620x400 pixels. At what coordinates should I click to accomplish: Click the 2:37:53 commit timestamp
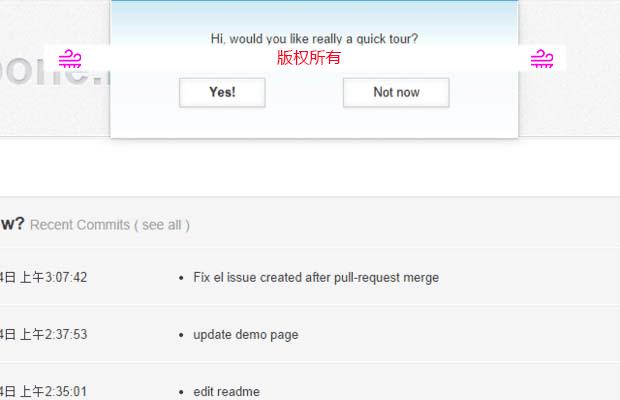point(44,335)
